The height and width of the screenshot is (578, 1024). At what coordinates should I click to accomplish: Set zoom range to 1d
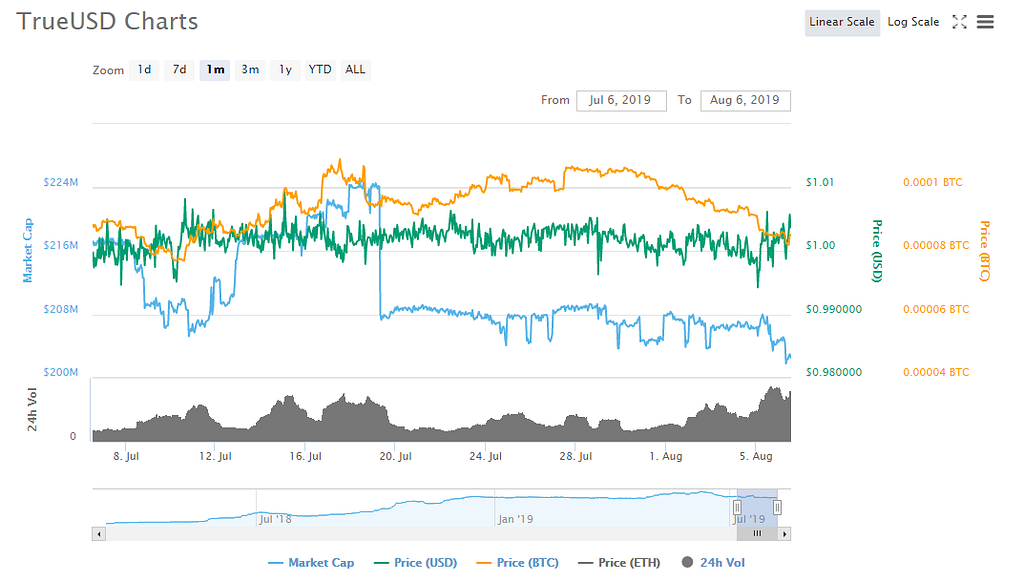[144, 70]
